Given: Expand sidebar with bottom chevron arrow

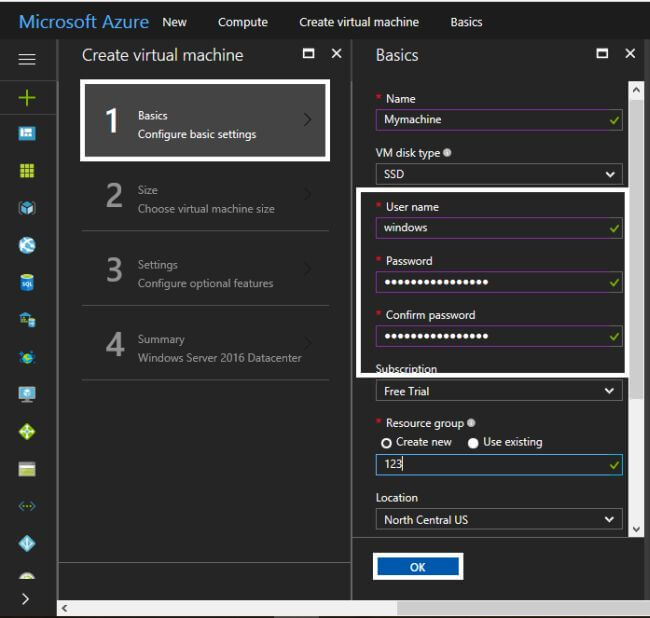Looking at the screenshot, I should click(26, 599).
